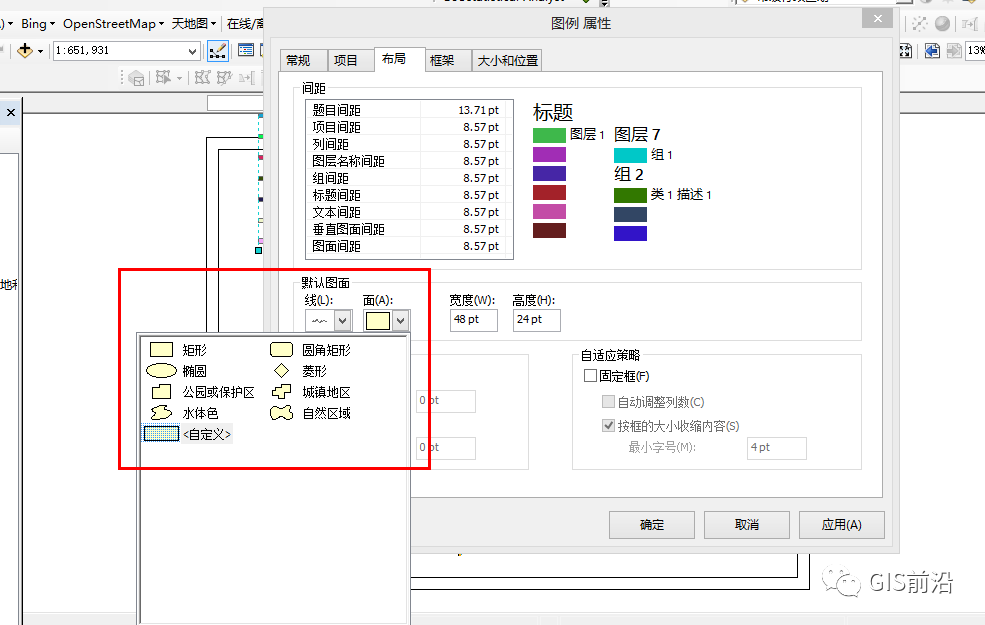Click the greyed forward extent icon
The height and width of the screenshot is (625, 985).
(954, 51)
